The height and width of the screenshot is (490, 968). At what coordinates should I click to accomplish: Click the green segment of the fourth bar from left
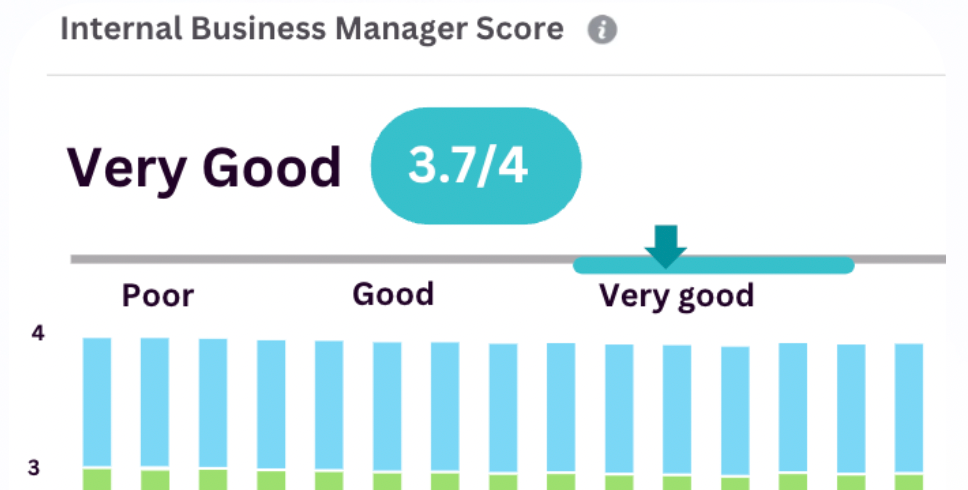click(270, 480)
